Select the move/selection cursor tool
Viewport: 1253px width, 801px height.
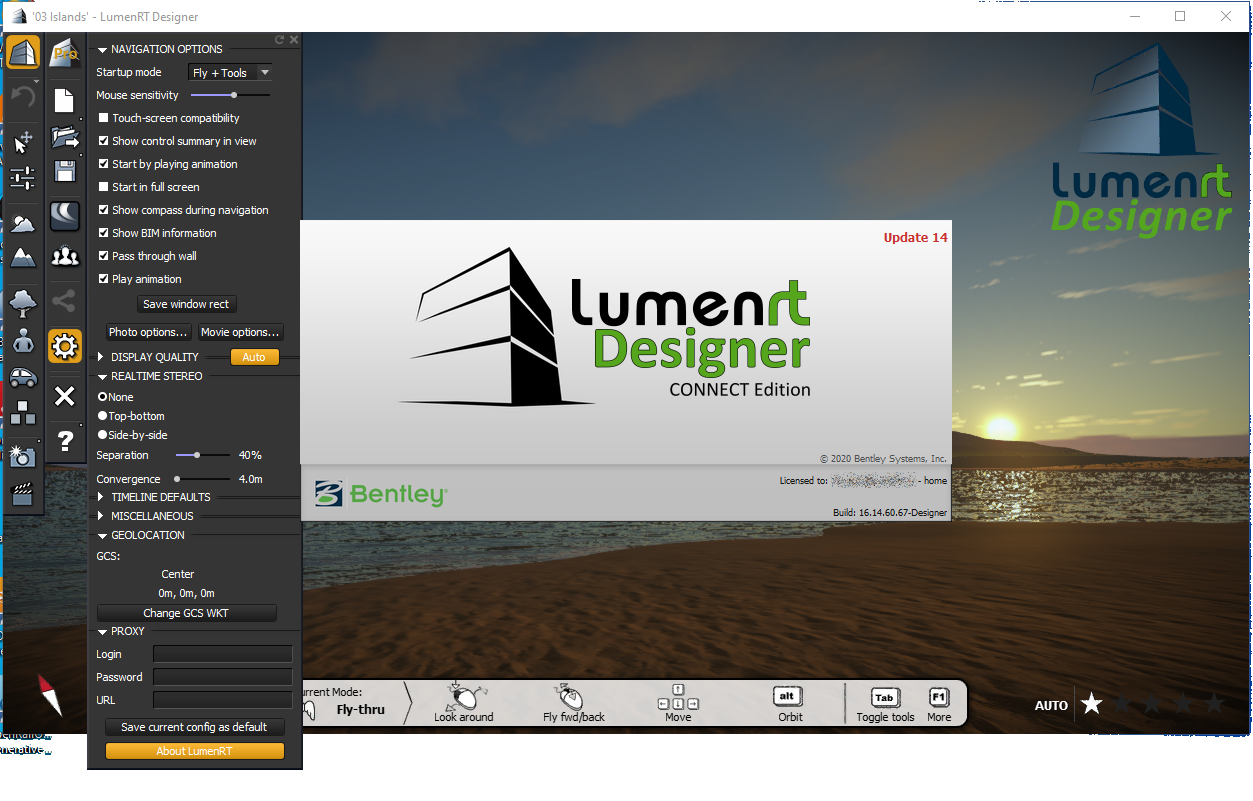pos(23,141)
